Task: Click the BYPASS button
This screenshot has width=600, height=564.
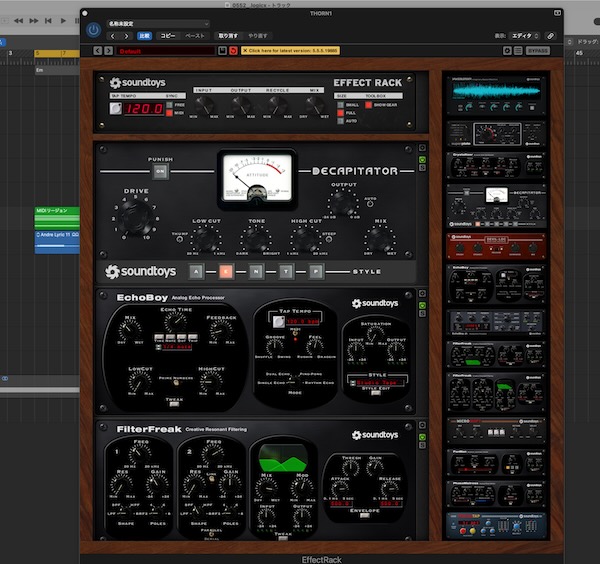Action: [x=538, y=51]
